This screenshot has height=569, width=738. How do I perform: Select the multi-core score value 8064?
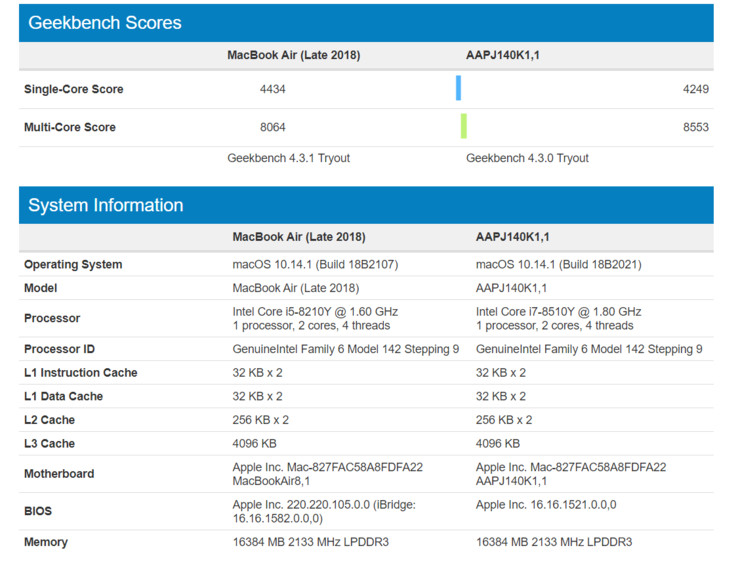(273, 127)
